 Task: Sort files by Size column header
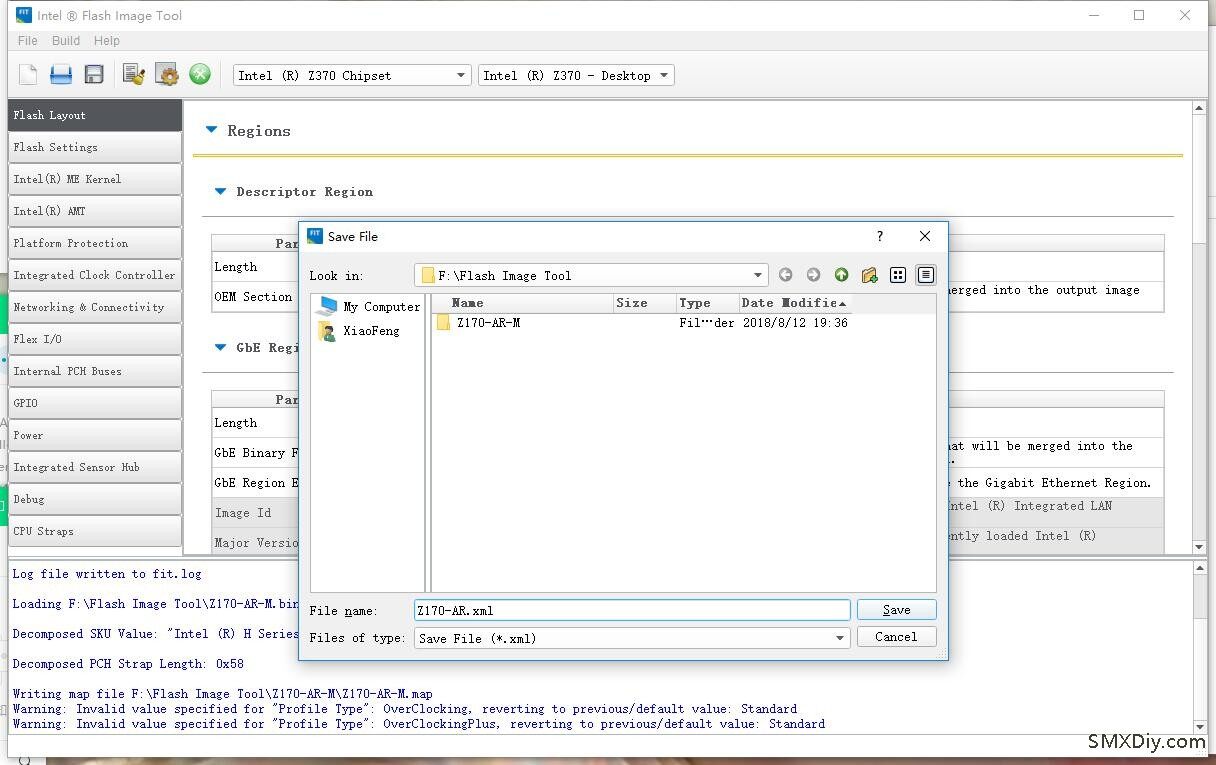(644, 303)
